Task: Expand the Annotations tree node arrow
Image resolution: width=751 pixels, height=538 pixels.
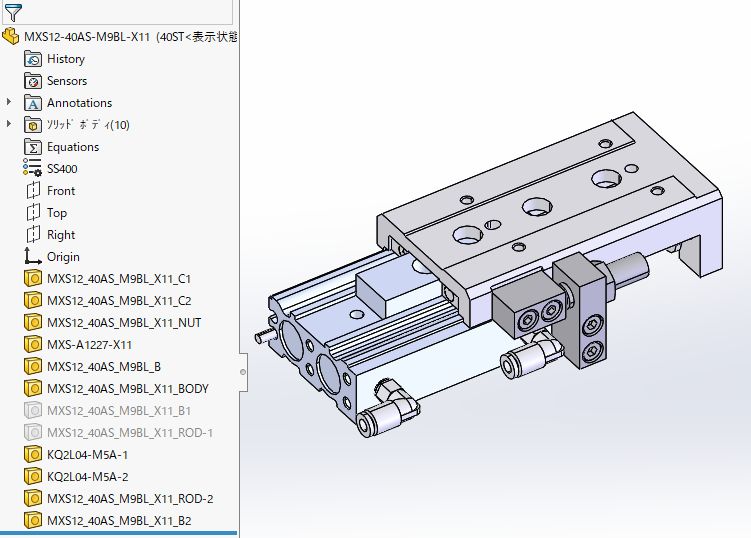Action: click(x=9, y=102)
